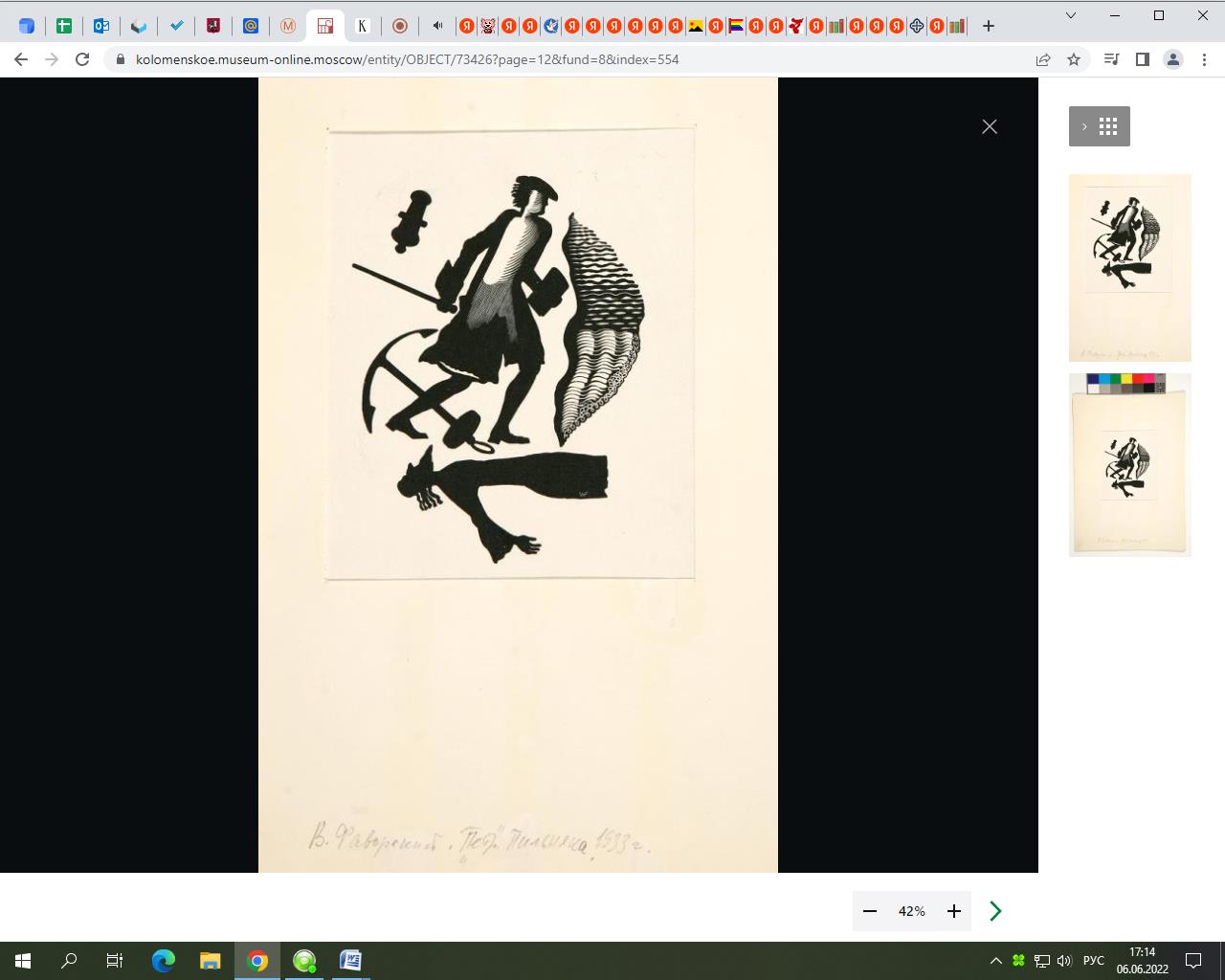1225x980 pixels.
Task: Switch to the blue cube tab
Action: pyautogui.click(x=27, y=26)
